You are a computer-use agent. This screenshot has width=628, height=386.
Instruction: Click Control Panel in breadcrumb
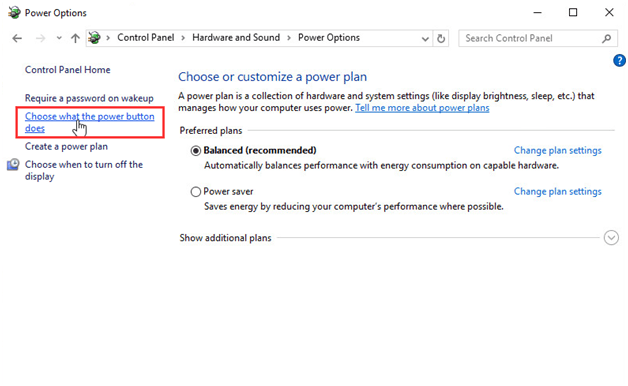145,38
